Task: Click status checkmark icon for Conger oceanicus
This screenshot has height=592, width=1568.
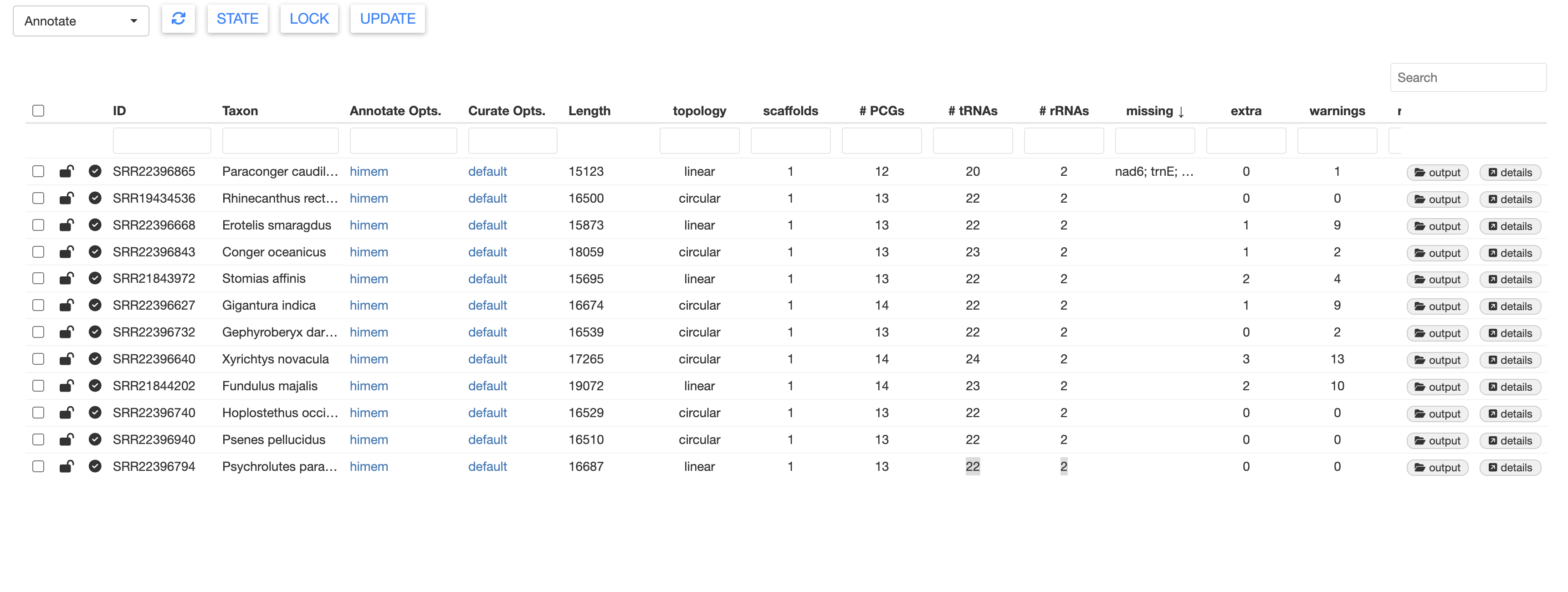Action: 95,252
